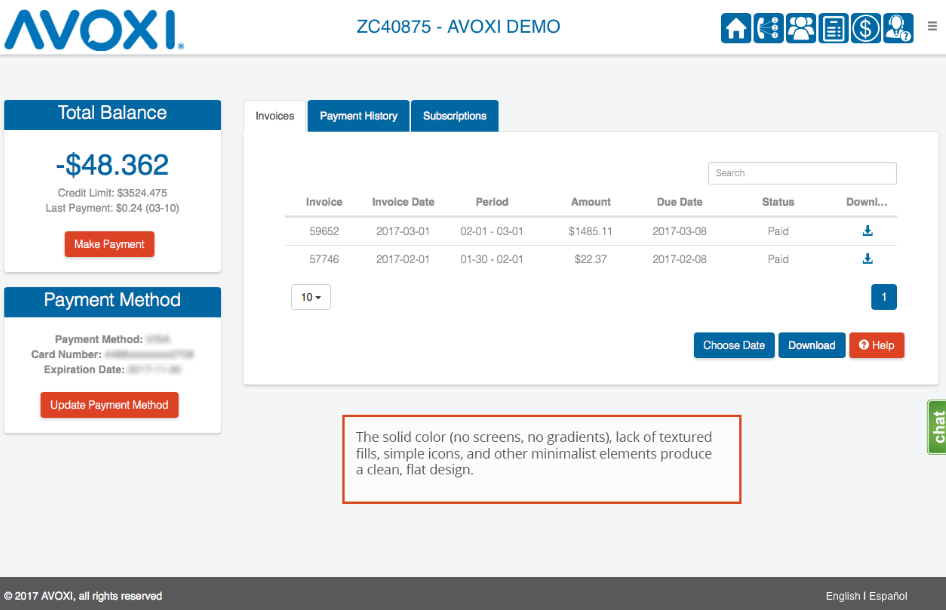Click the amount $22.37
This screenshot has height=610, width=946.
(591, 259)
